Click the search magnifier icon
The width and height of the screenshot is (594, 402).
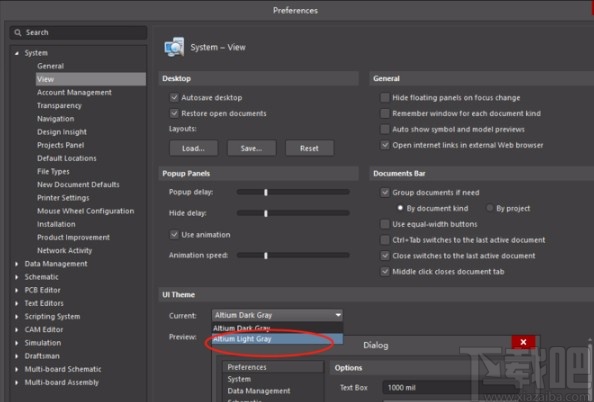(17, 33)
